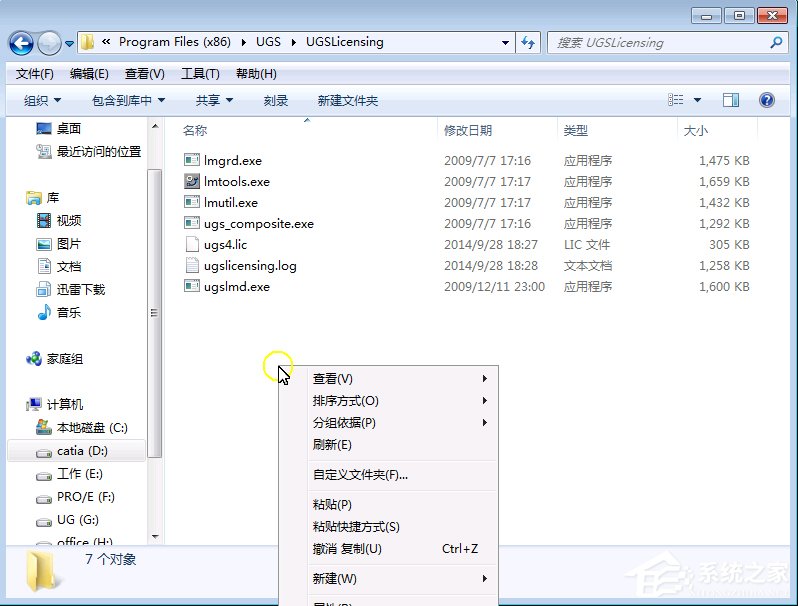Select the ugslicensing.log file icon
Screen dimensions: 798x606
[192, 265]
